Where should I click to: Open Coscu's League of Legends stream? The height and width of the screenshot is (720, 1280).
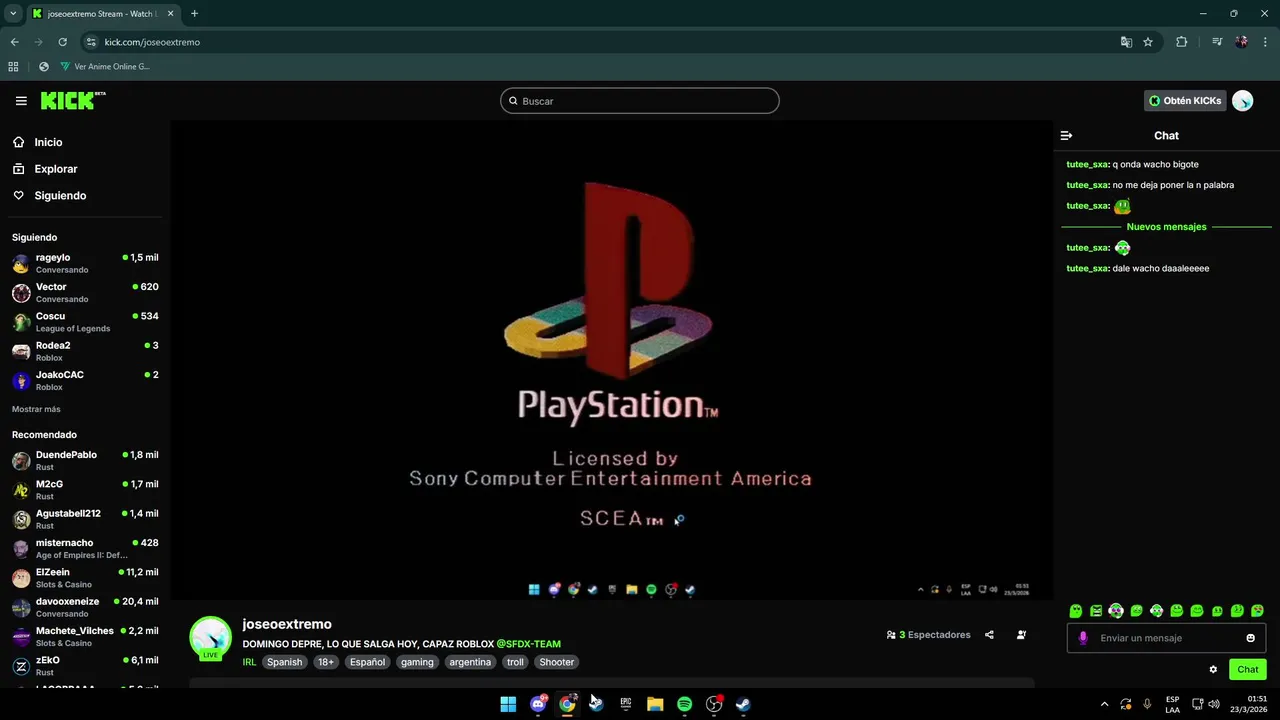(85, 322)
